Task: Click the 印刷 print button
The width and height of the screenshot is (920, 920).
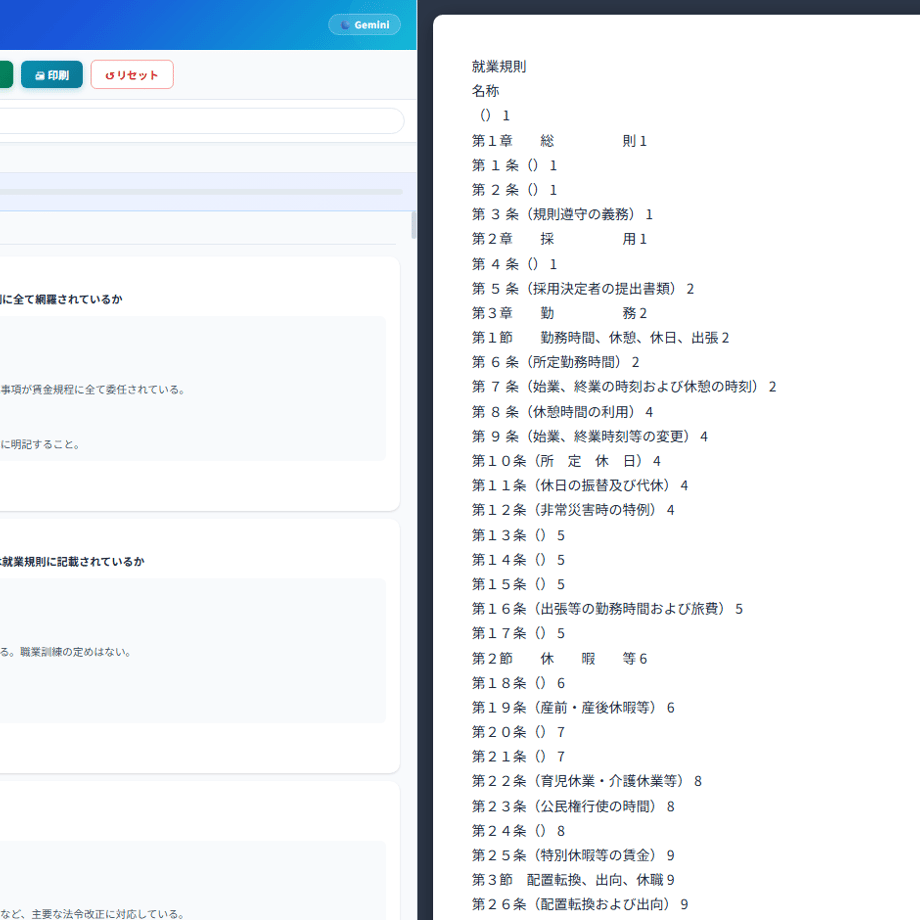Action: [x=52, y=75]
